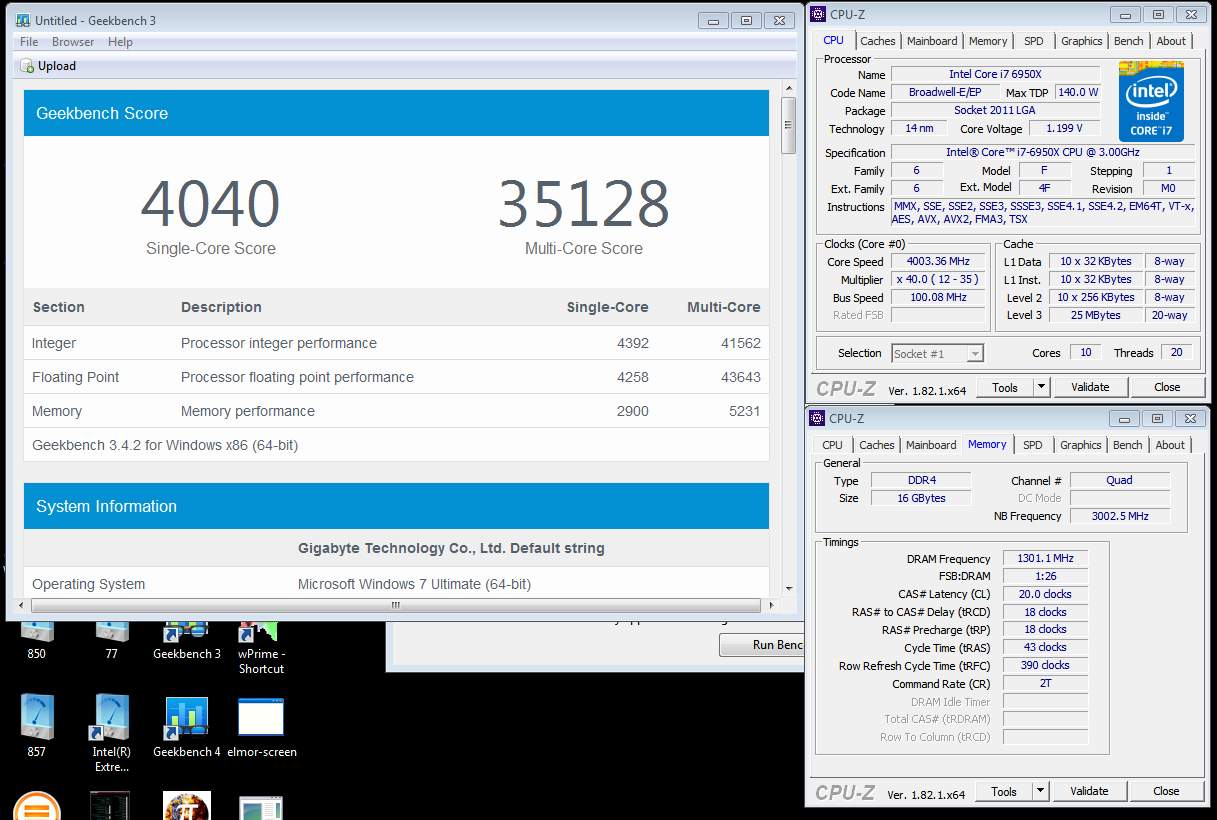Open the Help menu in Geekbench

120,42
